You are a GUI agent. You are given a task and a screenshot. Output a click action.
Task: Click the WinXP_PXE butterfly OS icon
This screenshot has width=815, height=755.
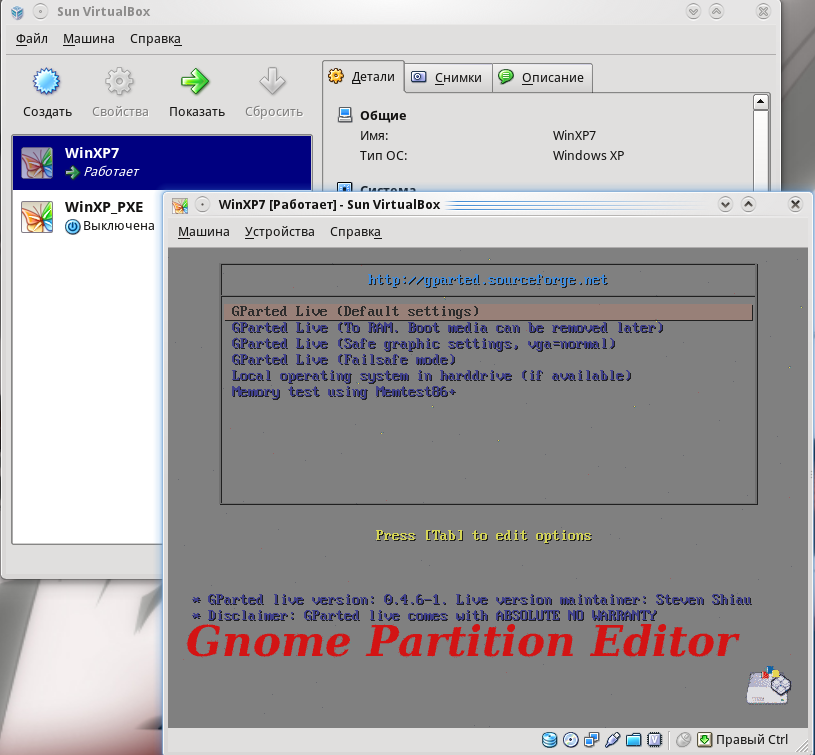point(37,217)
